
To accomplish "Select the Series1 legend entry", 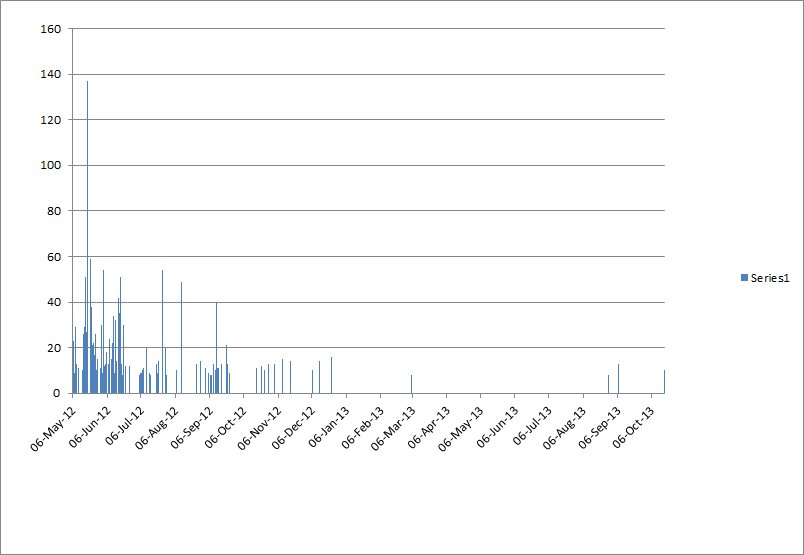I will (765, 278).
